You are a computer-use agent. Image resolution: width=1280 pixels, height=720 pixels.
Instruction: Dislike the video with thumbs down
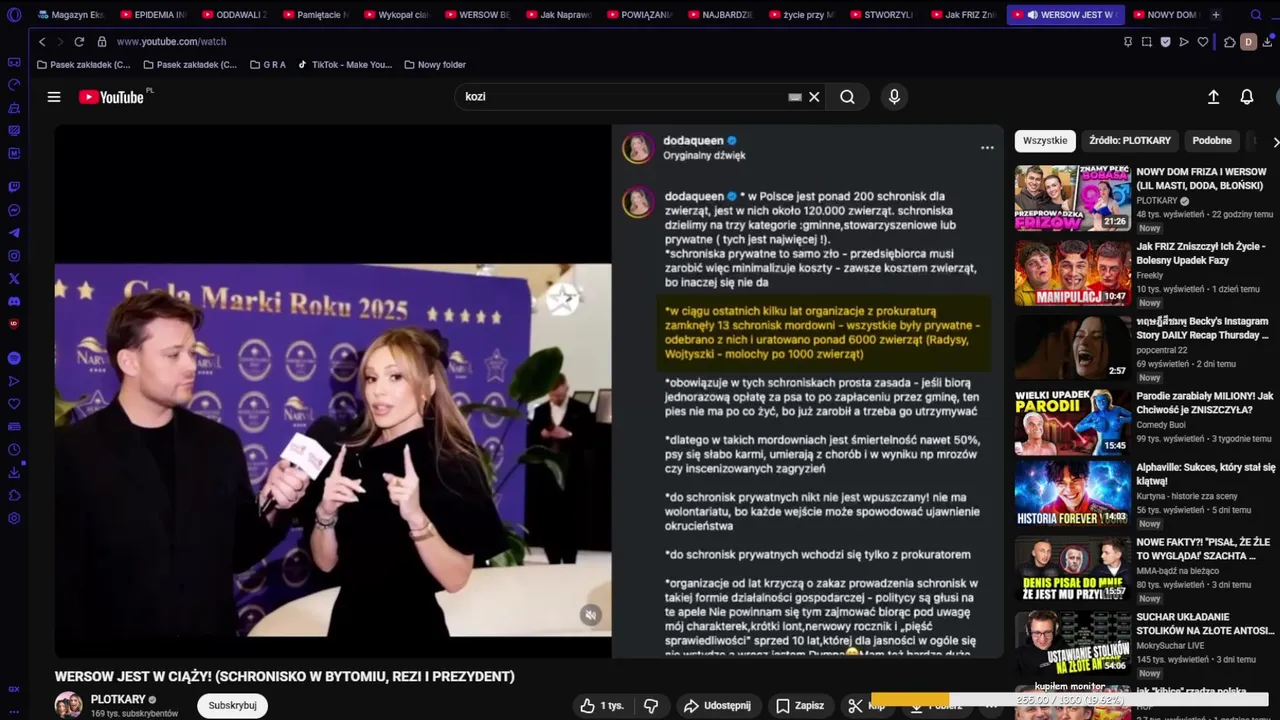tap(651, 706)
